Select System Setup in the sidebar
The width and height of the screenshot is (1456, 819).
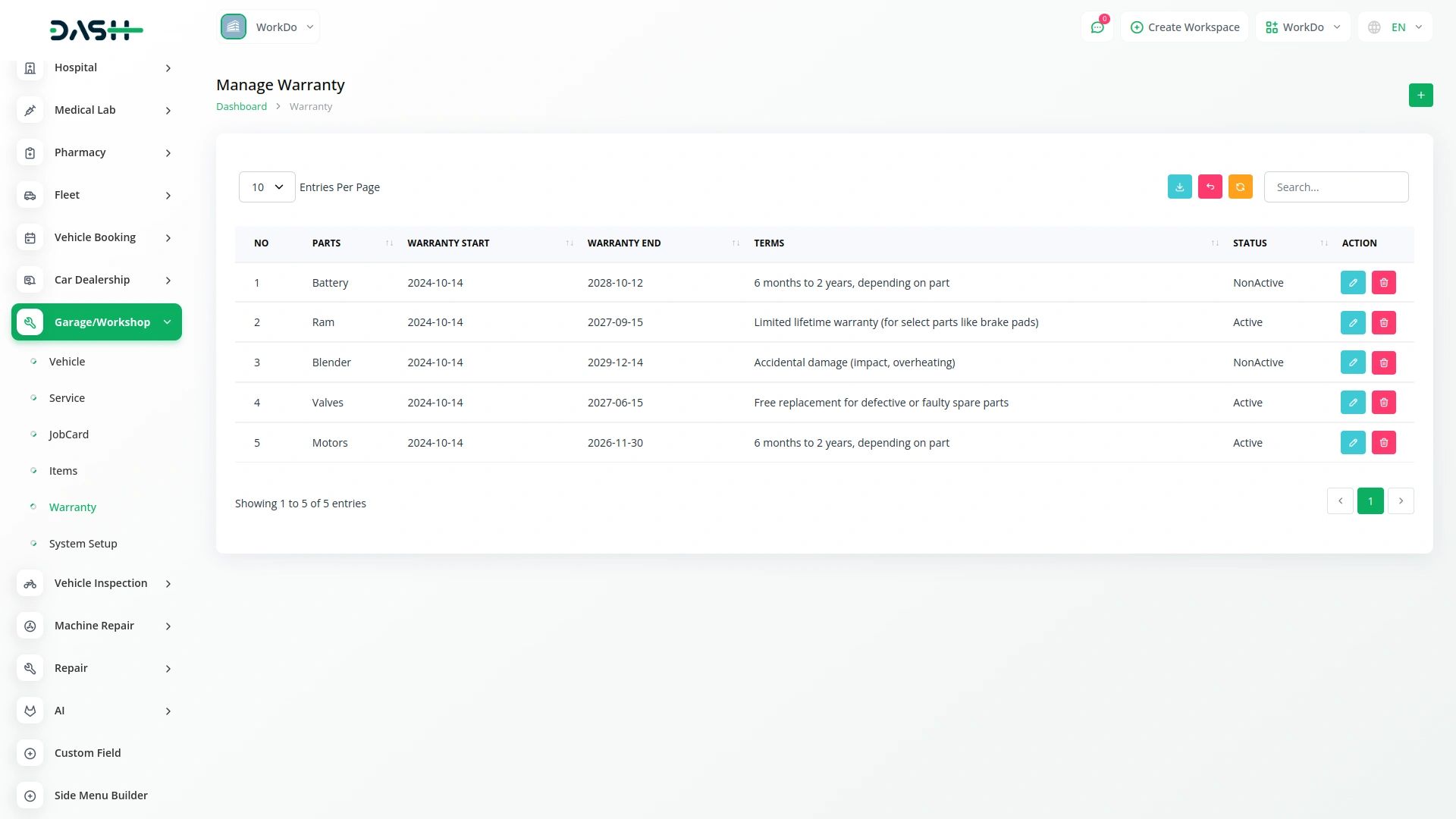point(83,544)
